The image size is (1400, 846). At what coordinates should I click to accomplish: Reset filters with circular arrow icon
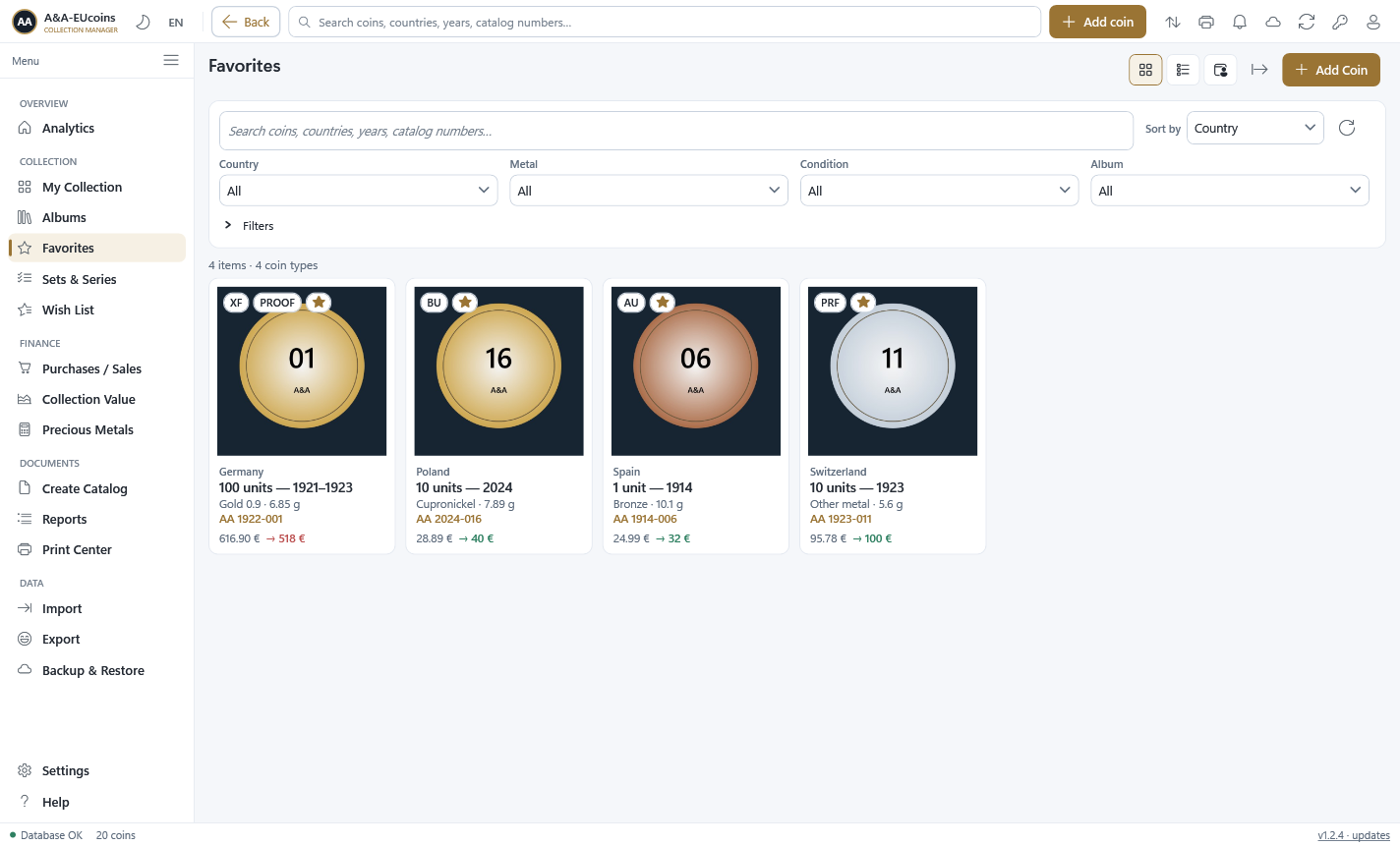coord(1347,128)
